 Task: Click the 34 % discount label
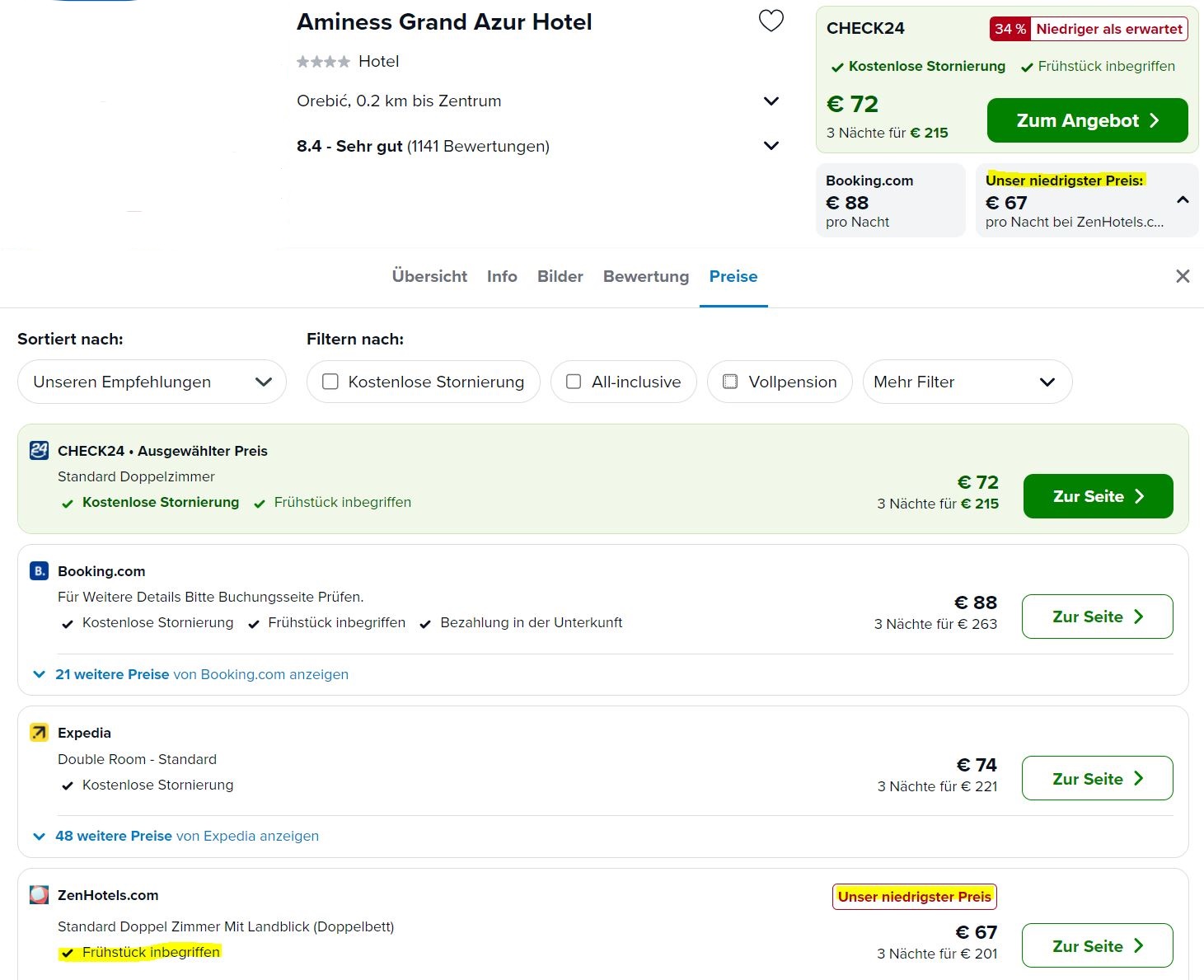[1010, 29]
